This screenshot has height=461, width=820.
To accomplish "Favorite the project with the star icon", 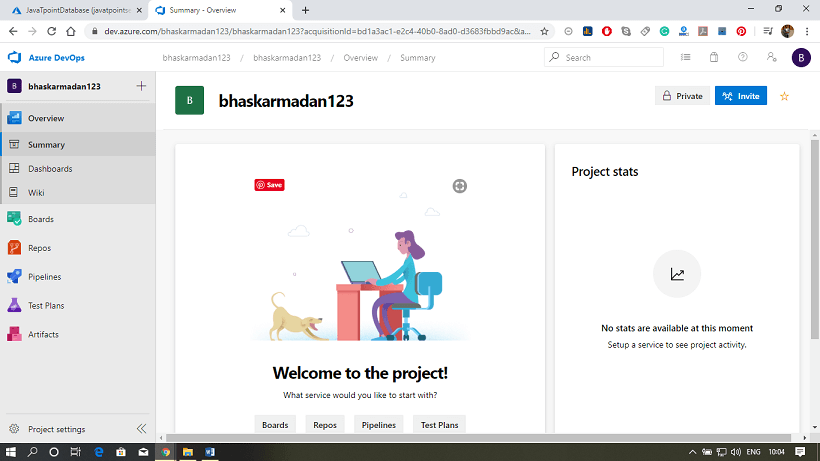I will [784, 96].
